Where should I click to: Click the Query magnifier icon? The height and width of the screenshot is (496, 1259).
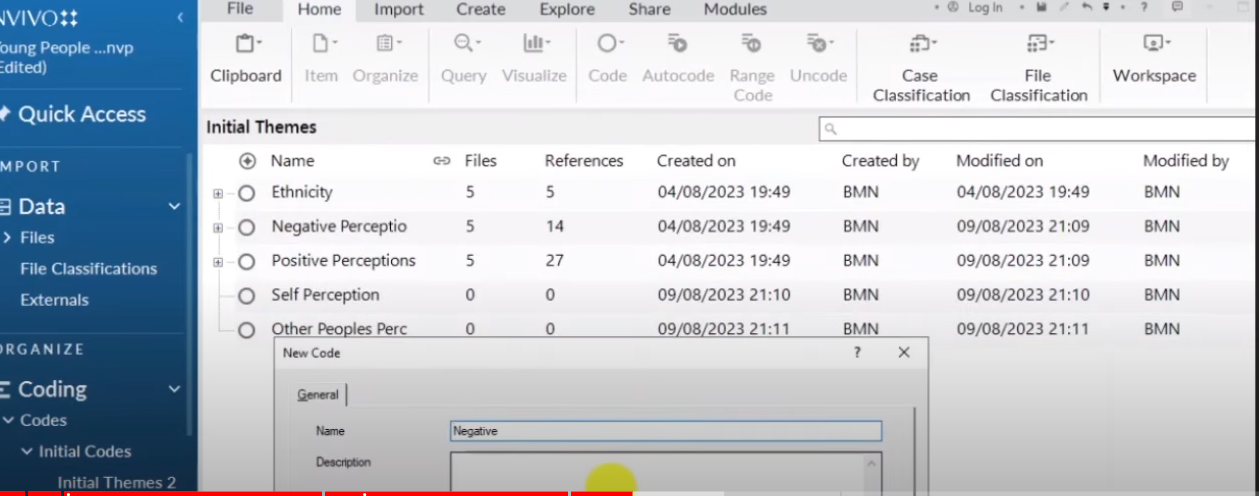[x=464, y=45]
